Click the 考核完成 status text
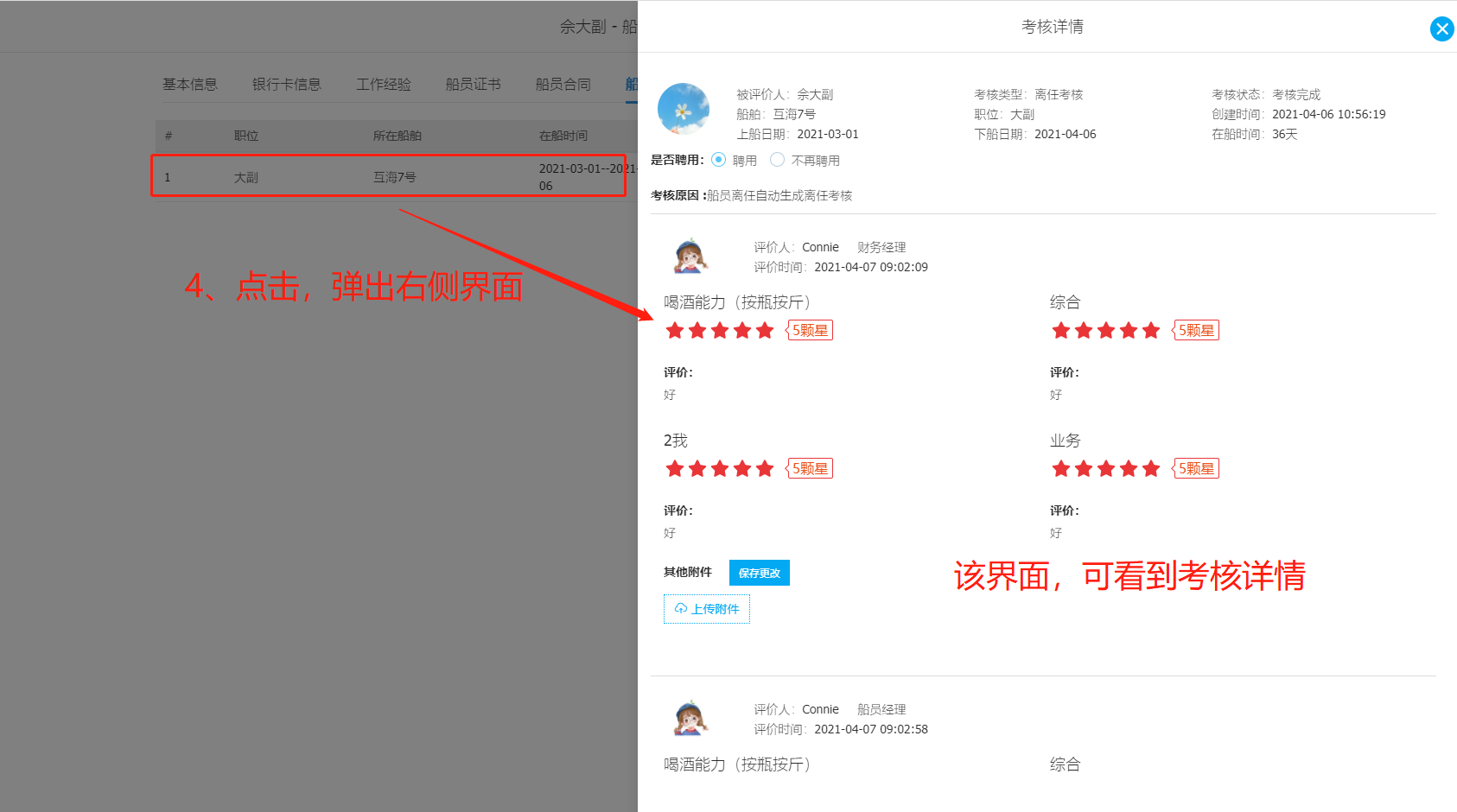Viewport: 1457px width, 812px height. coord(1296,94)
